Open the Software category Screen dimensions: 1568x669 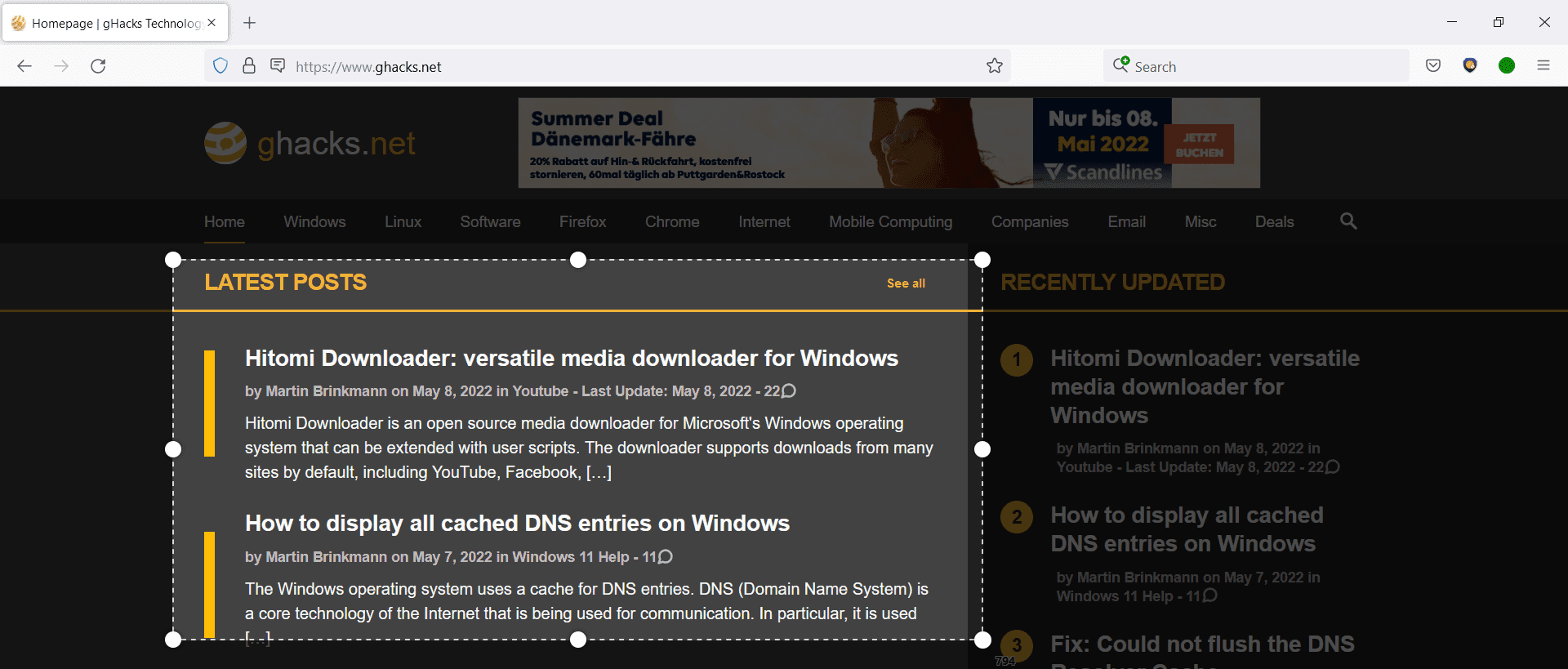coord(490,222)
